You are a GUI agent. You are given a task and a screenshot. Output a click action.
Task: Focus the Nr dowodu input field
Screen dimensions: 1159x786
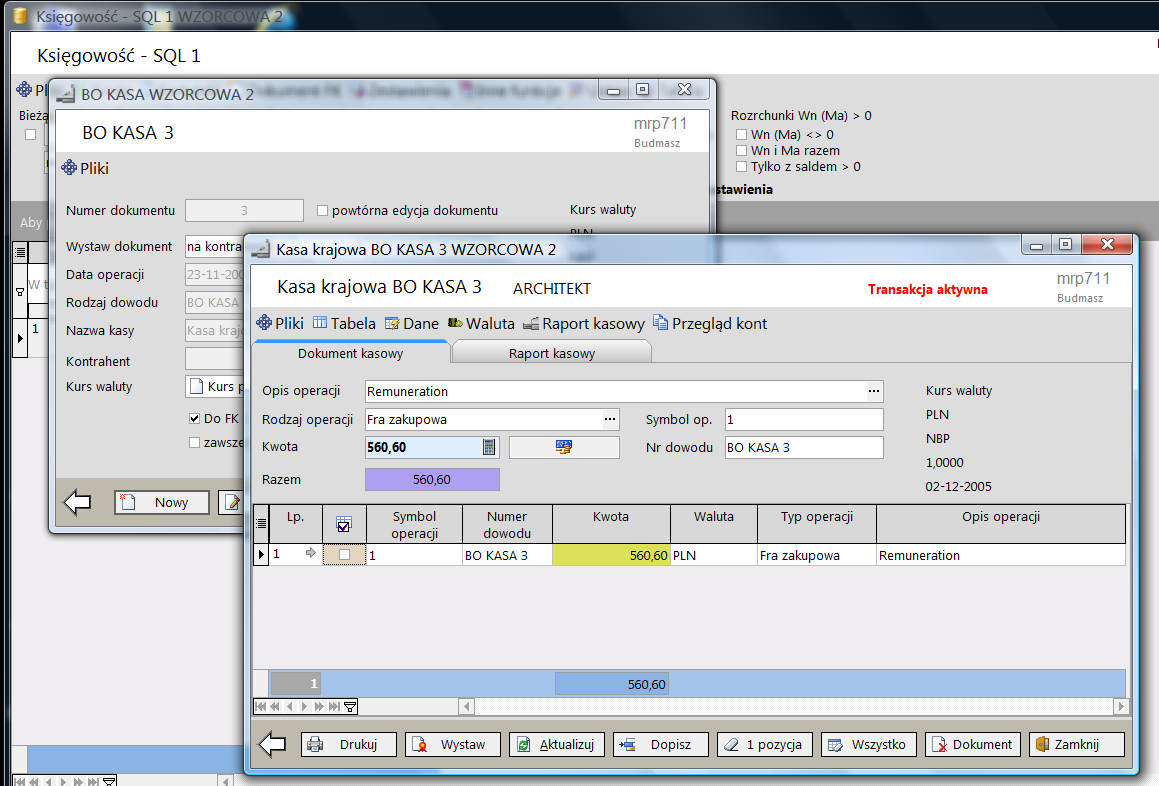point(804,447)
